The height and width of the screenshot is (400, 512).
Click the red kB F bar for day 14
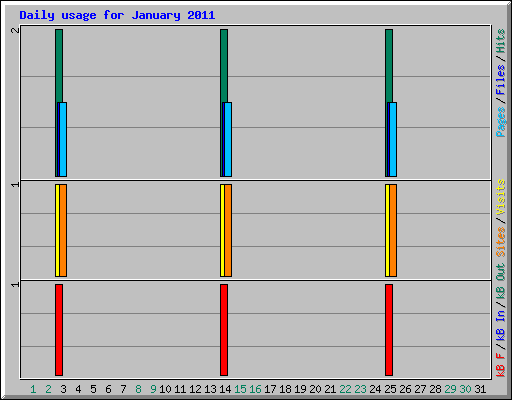224,330
